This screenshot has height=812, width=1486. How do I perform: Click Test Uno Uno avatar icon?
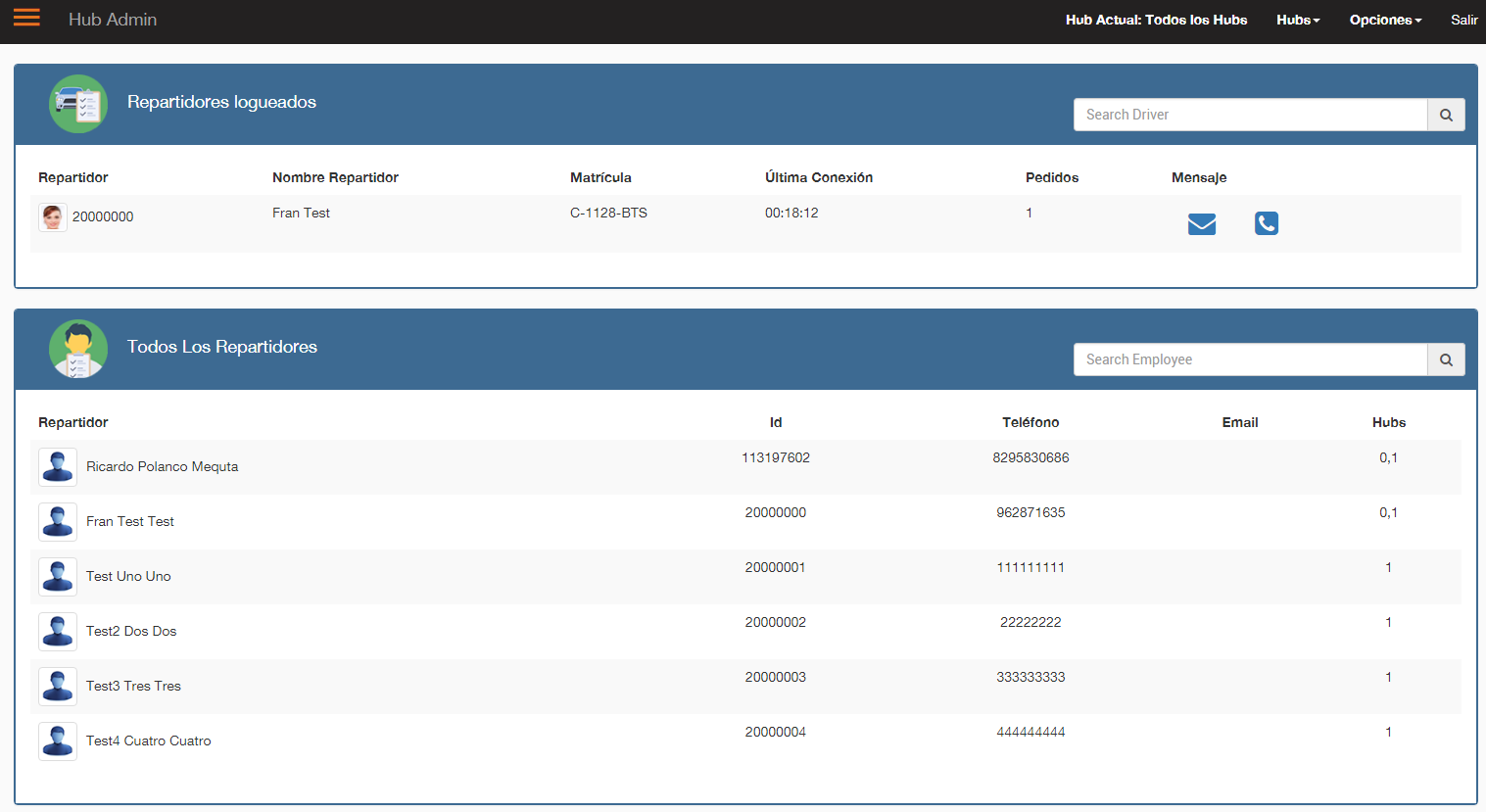click(58, 577)
